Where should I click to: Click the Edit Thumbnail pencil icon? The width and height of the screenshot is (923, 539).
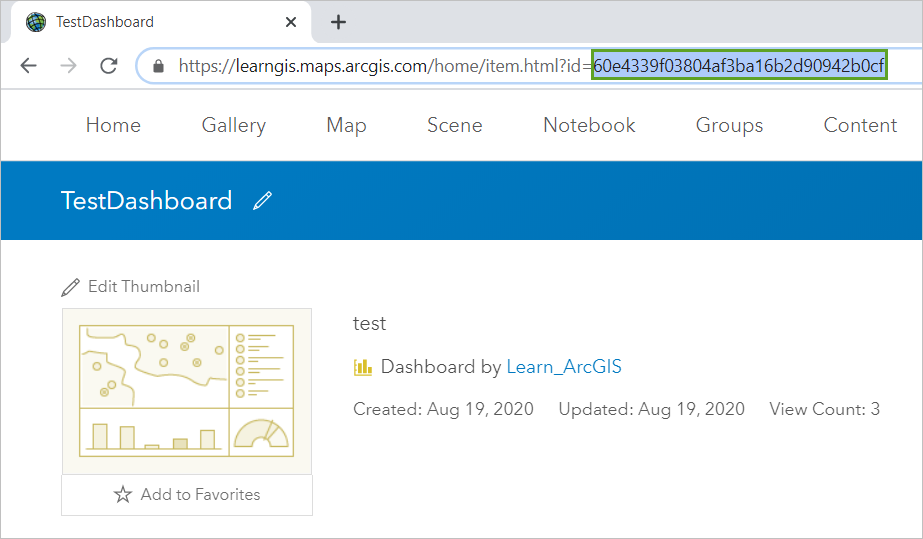(71, 287)
